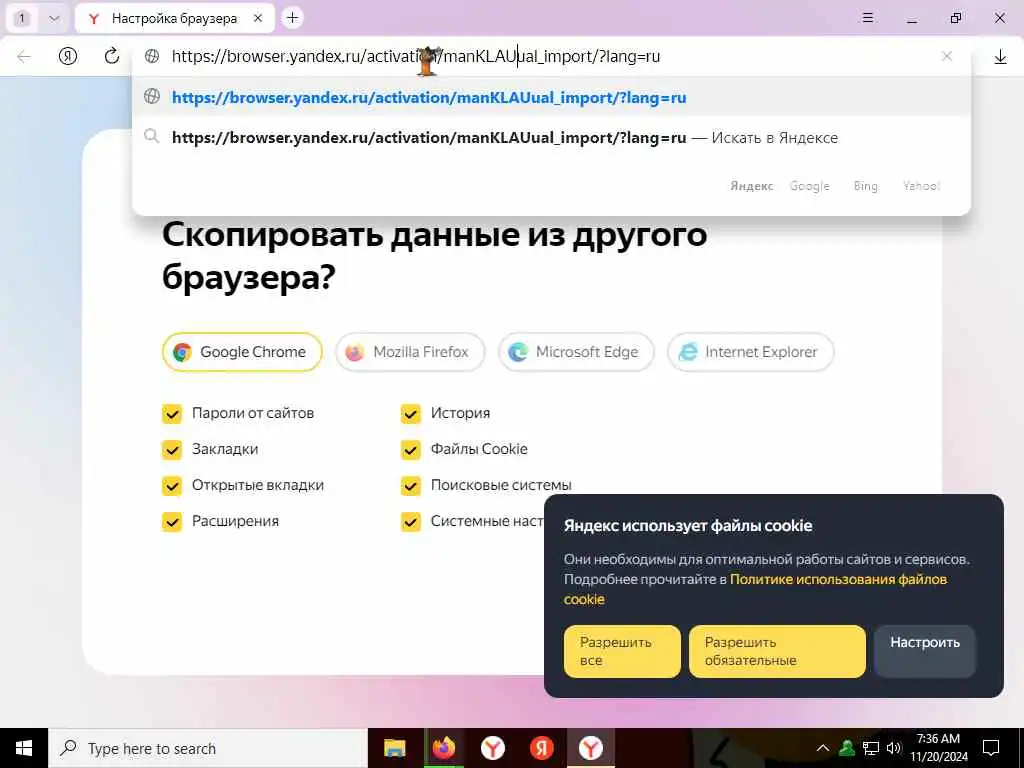This screenshot has width=1024, height=768.
Task: Click the tab counter showing 1
Action: (22, 18)
